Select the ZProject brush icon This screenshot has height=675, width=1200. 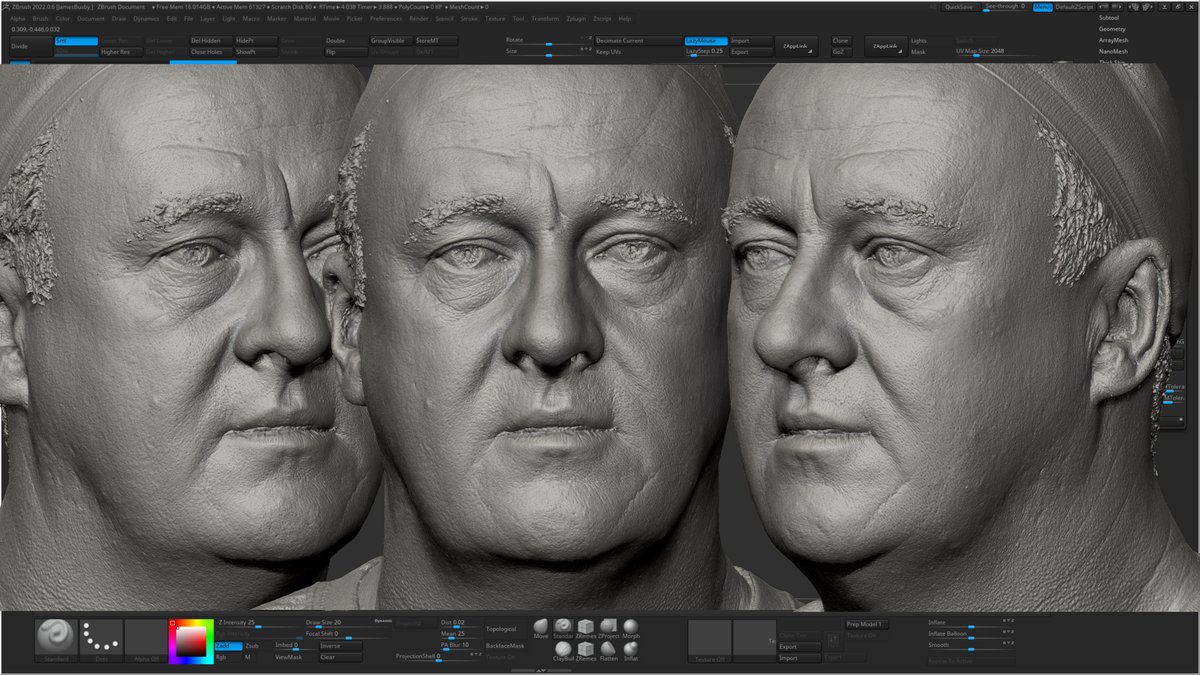[608, 628]
